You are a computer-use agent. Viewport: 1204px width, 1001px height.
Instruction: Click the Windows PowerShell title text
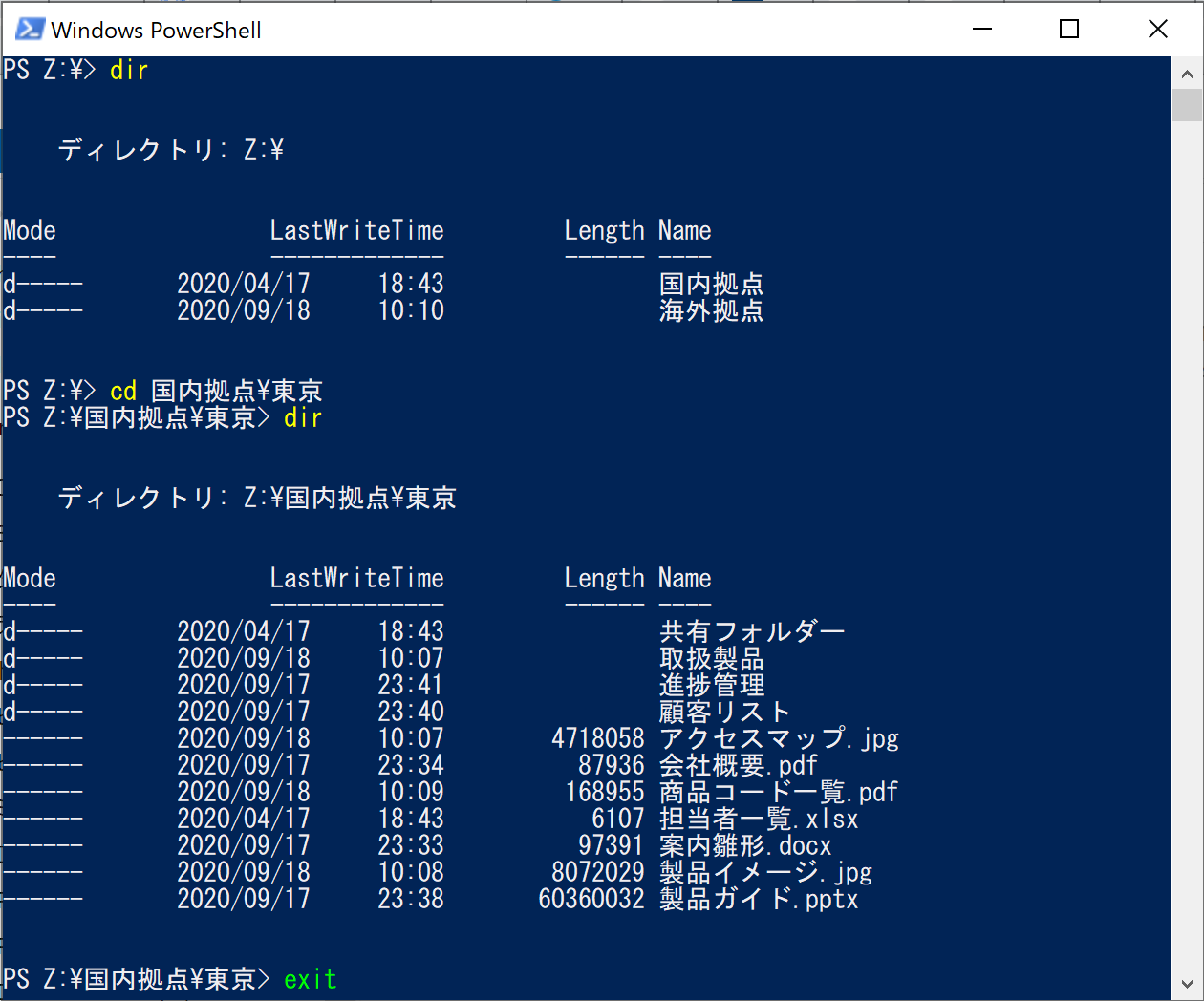pos(156,31)
